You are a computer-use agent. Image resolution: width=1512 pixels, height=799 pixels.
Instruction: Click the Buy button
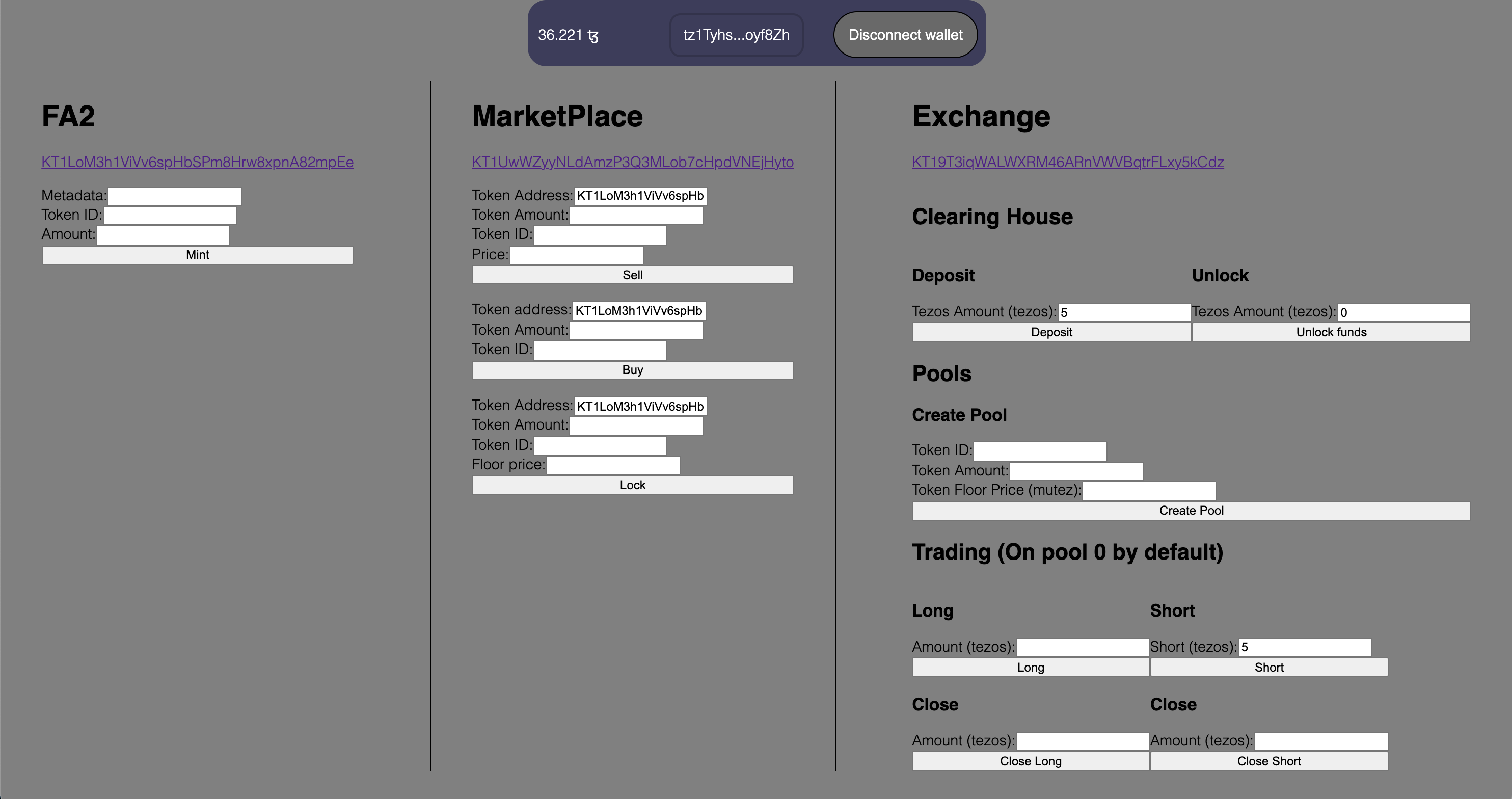pos(632,370)
